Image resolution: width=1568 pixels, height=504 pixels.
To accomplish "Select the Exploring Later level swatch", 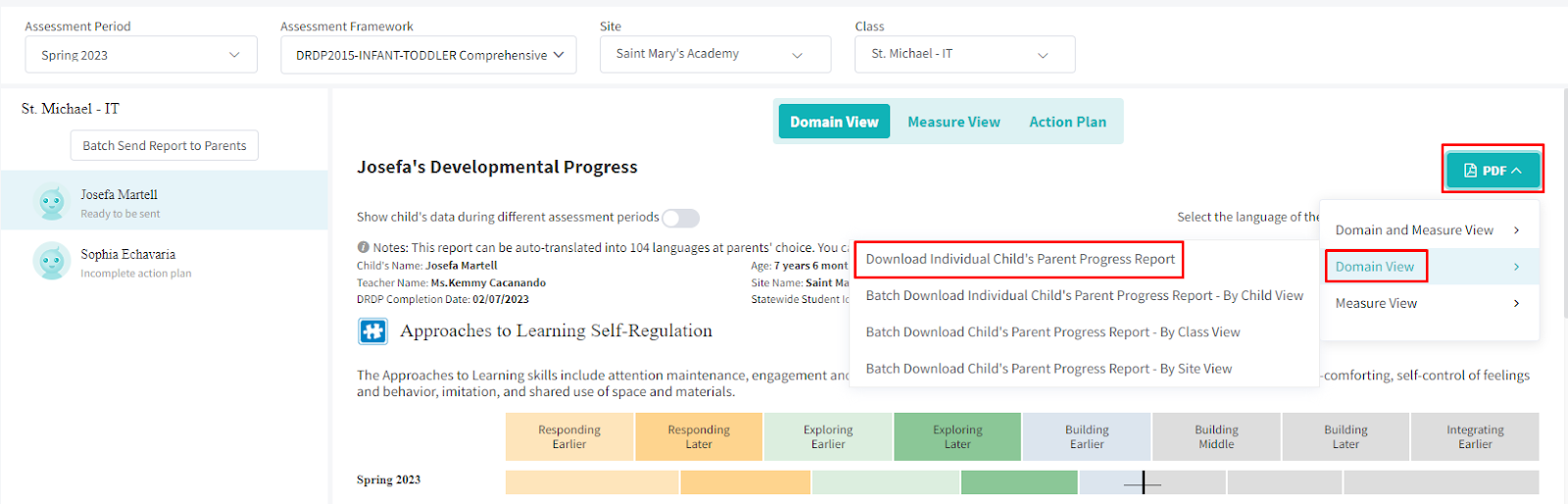I will [x=956, y=437].
